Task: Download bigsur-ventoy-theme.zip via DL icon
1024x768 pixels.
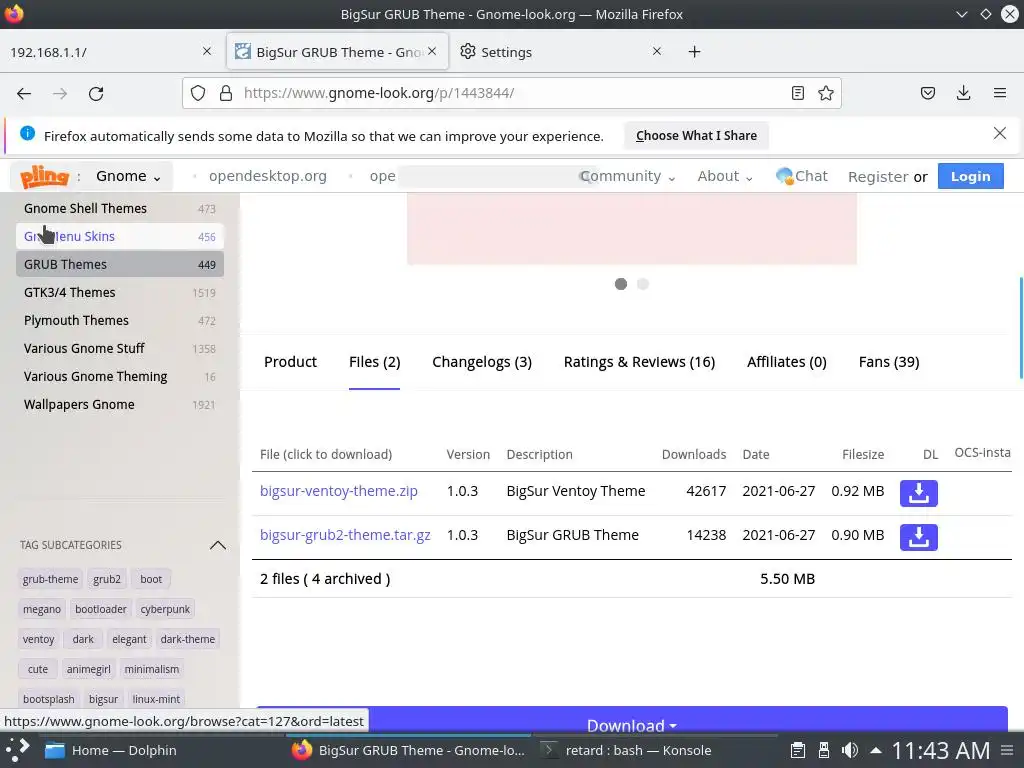Action: (x=918, y=493)
